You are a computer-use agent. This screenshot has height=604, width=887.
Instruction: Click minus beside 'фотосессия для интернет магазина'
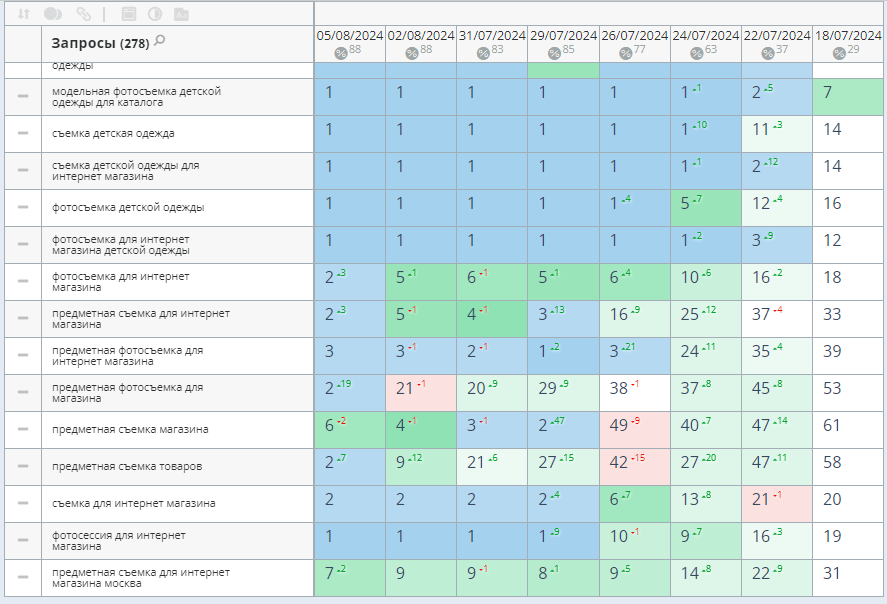[x=22, y=541]
